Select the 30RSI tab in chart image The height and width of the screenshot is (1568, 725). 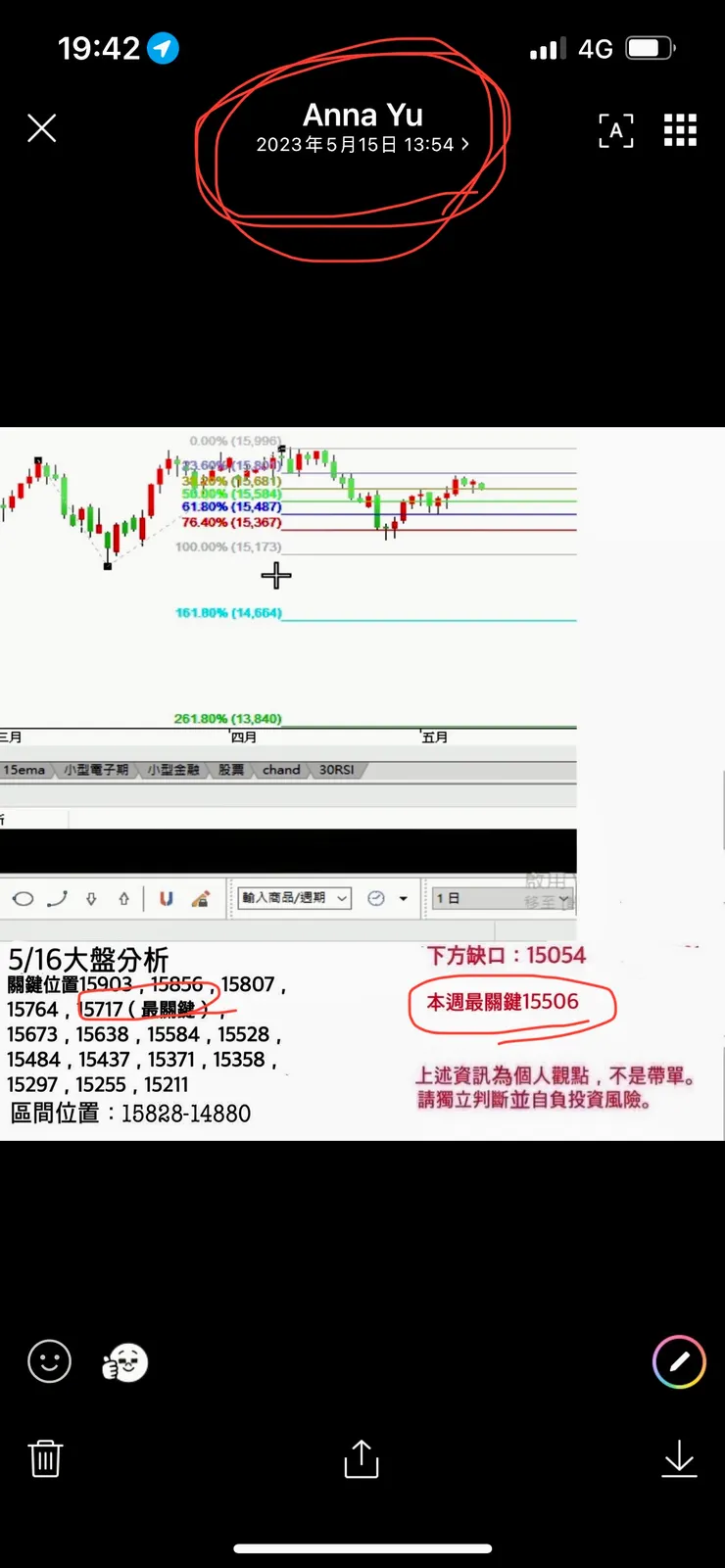click(336, 770)
